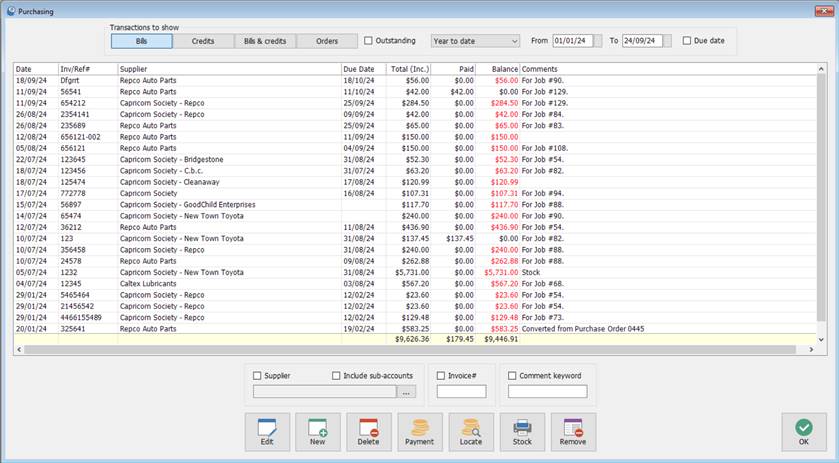
Task: Select Capricorn Society - GoodChild Enterprises row
Action: click(416, 204)
